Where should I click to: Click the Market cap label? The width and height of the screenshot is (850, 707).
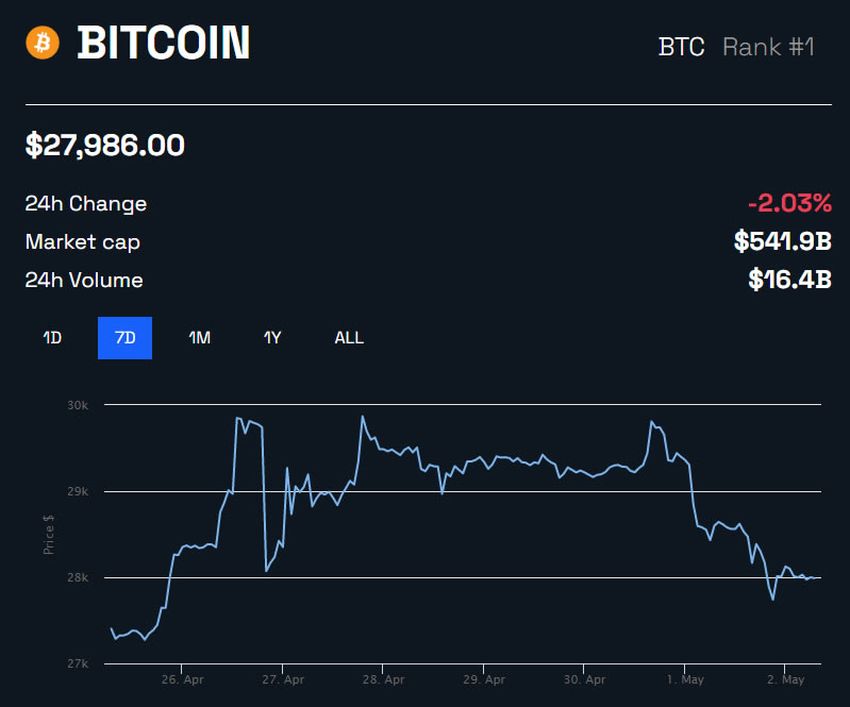[x=82, y=242]
